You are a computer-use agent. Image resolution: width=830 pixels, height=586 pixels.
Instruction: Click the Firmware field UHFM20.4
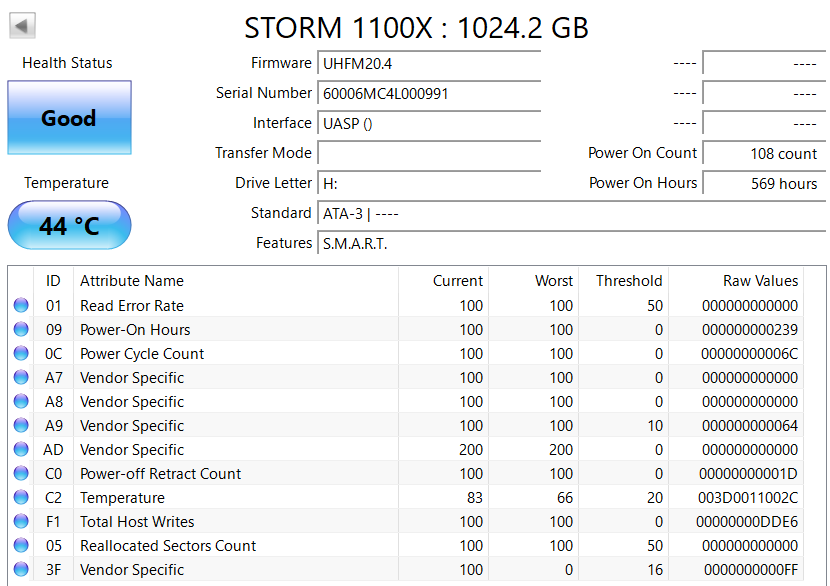(x=429, y=64)
